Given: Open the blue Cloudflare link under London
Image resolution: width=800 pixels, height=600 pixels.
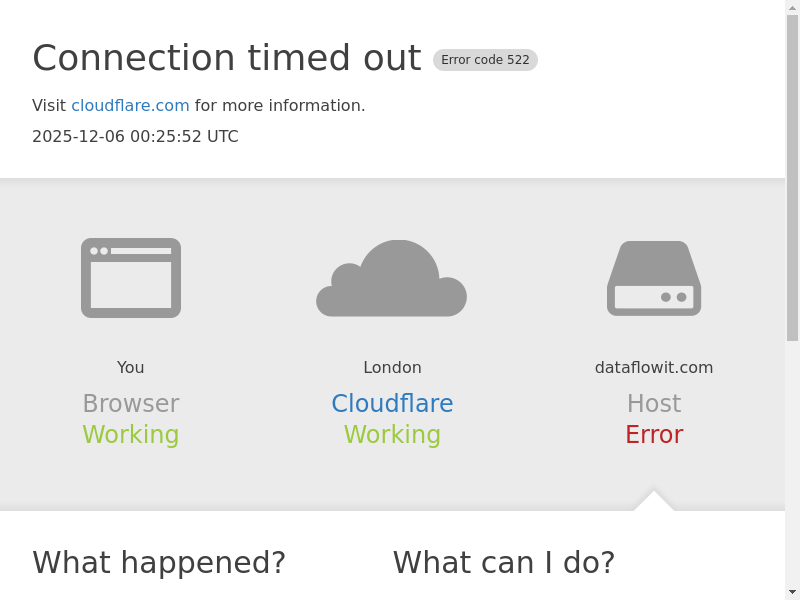Looking at the screenshot, I should click(392, 404).
